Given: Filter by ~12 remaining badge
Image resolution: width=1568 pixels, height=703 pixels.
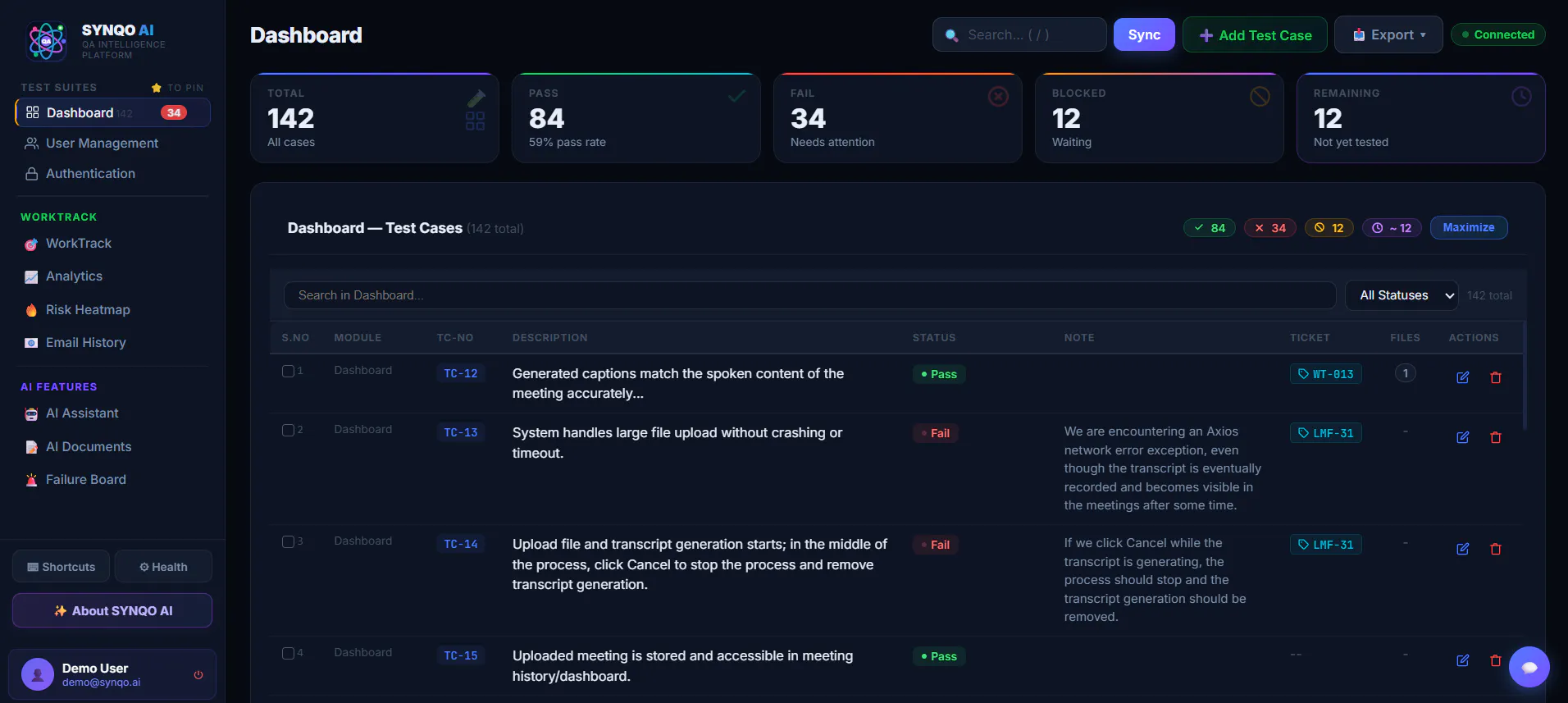Looking at the screenshot, I should [1392, 228].
